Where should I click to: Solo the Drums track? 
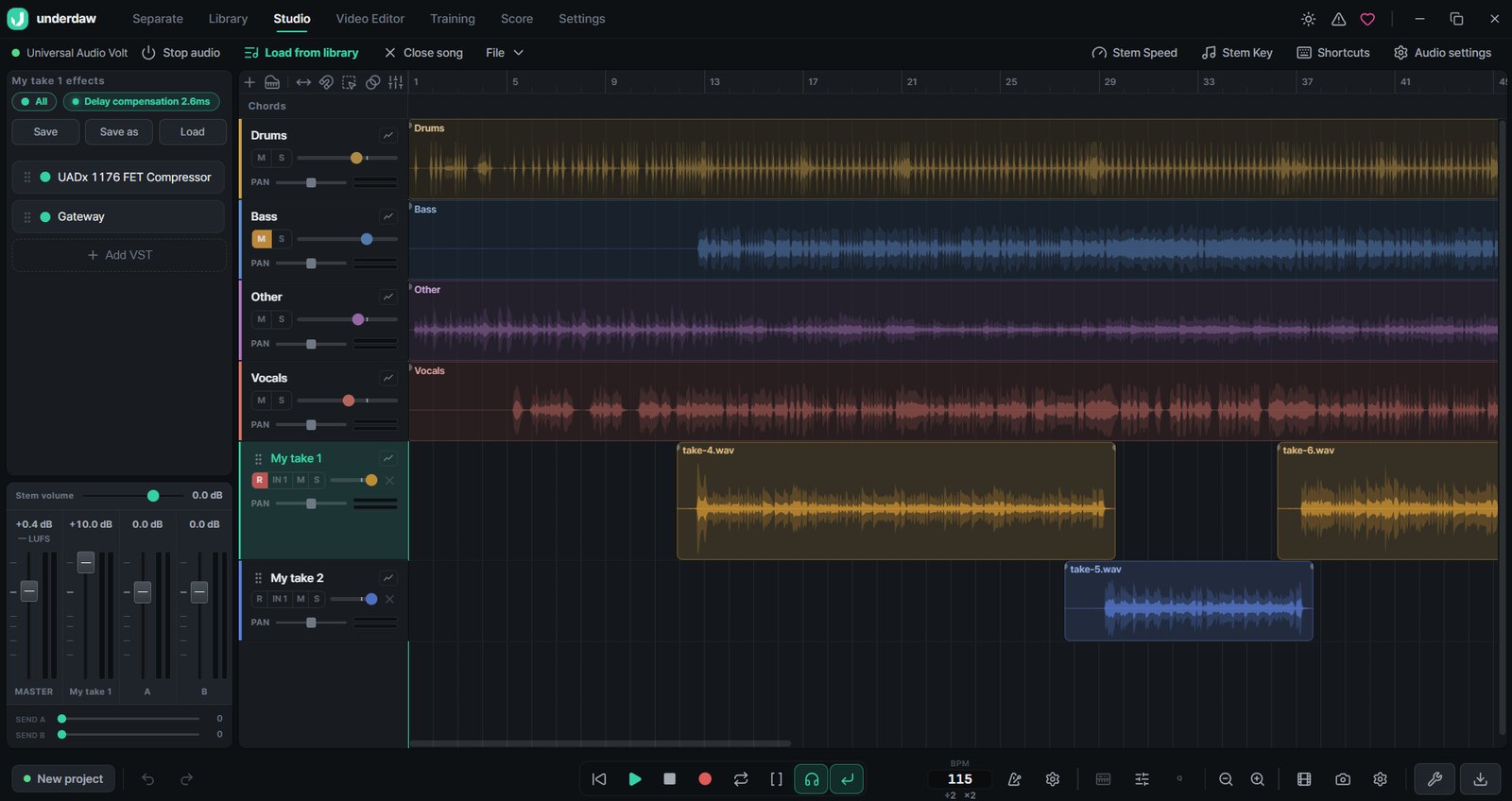tap(282, 158)
